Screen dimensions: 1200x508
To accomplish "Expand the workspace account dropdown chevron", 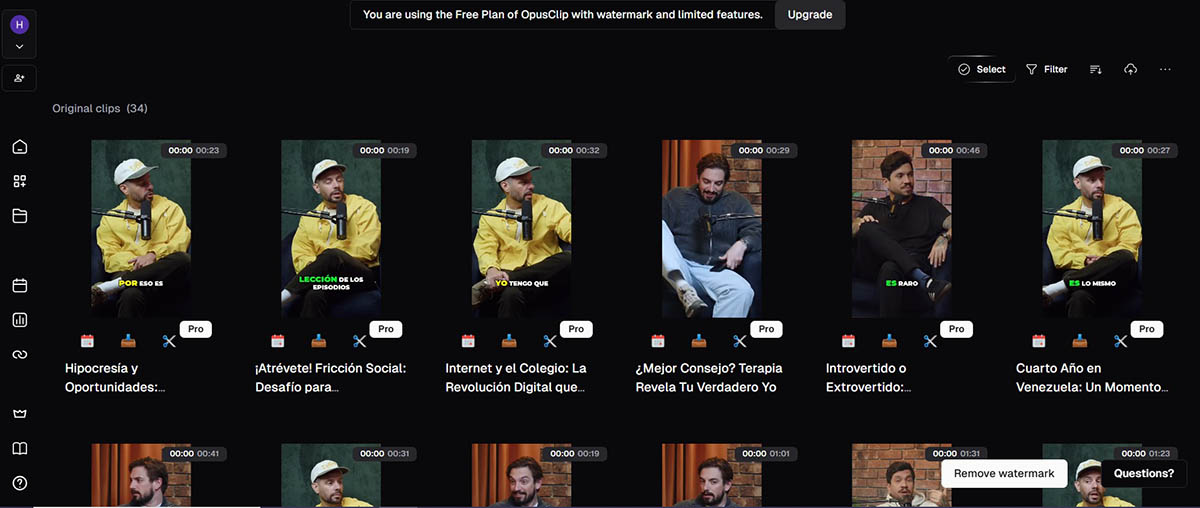I will (20, 47).
